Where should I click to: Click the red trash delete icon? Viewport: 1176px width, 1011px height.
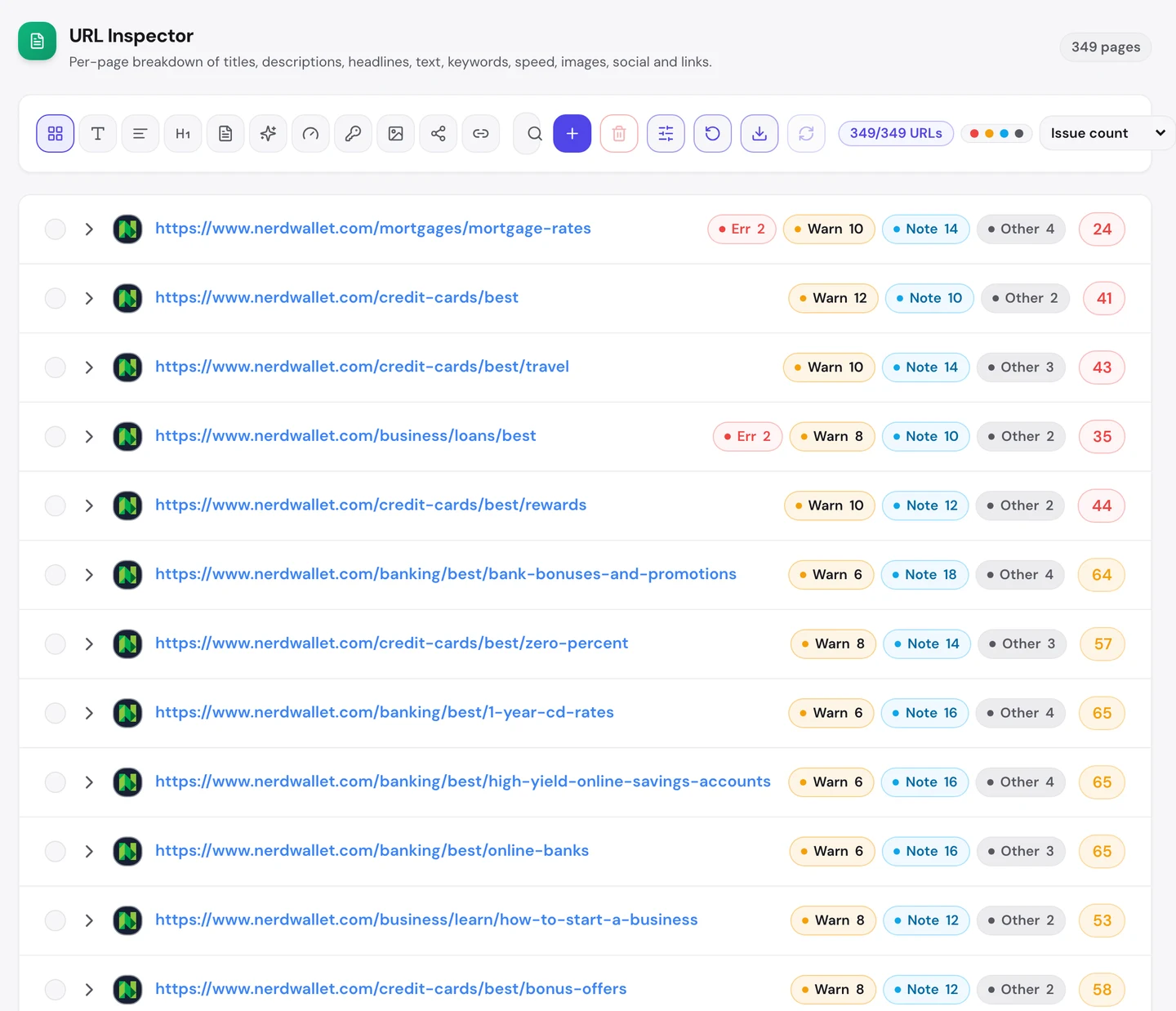(x=619, y=133)
